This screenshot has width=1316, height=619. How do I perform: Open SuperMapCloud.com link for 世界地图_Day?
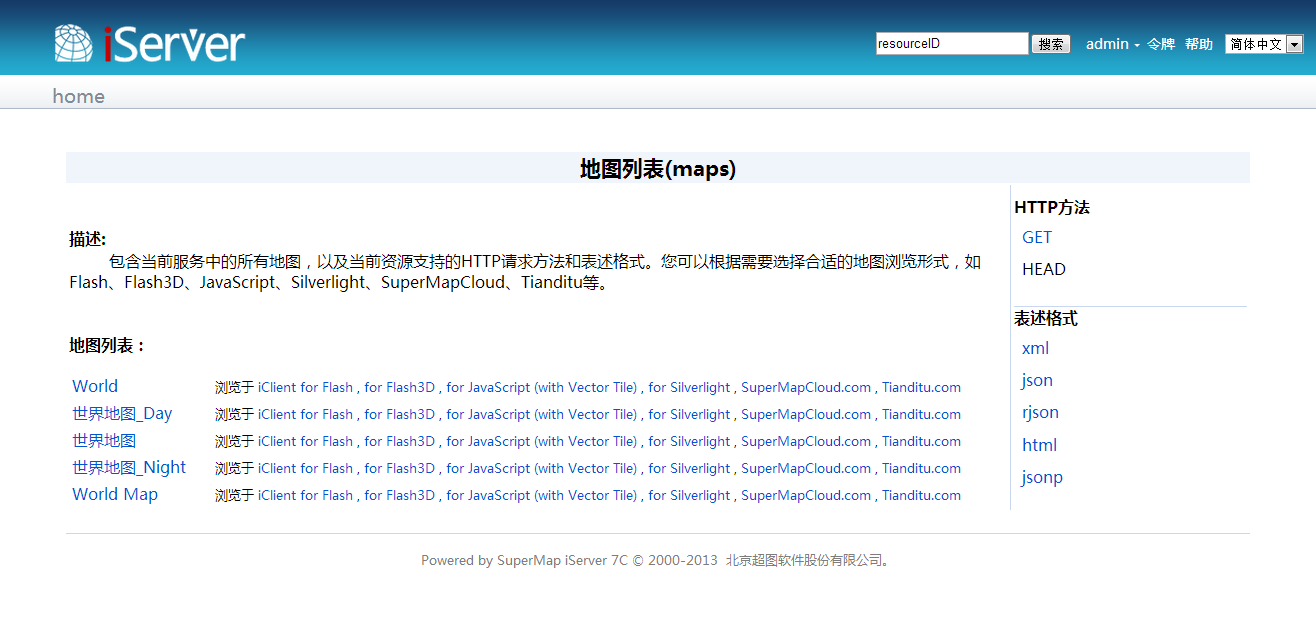pos(806,414)
